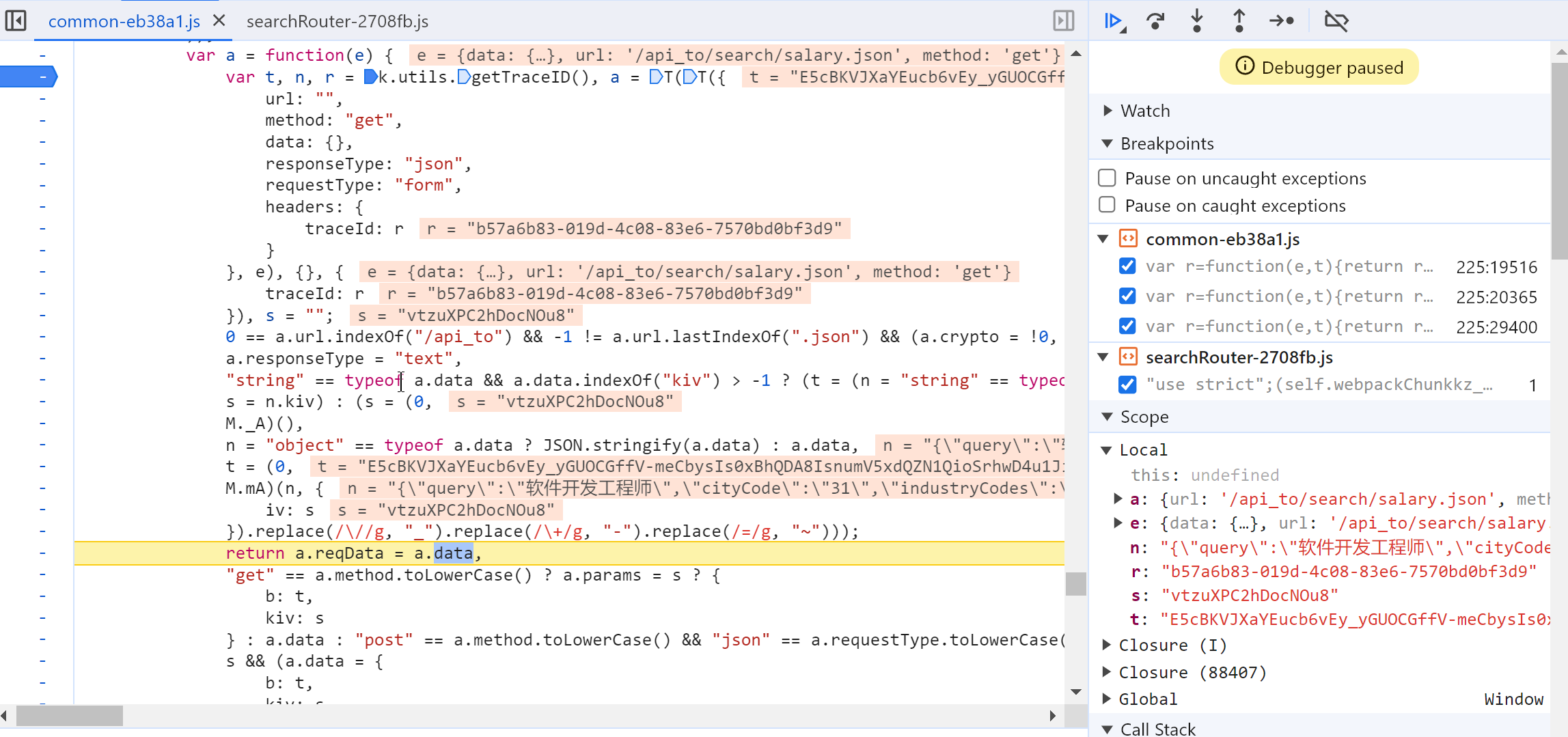Uncheck the "use strict" breakpoint checkbox
This screenshot has height=737, width=1568.
(1127, 385)
